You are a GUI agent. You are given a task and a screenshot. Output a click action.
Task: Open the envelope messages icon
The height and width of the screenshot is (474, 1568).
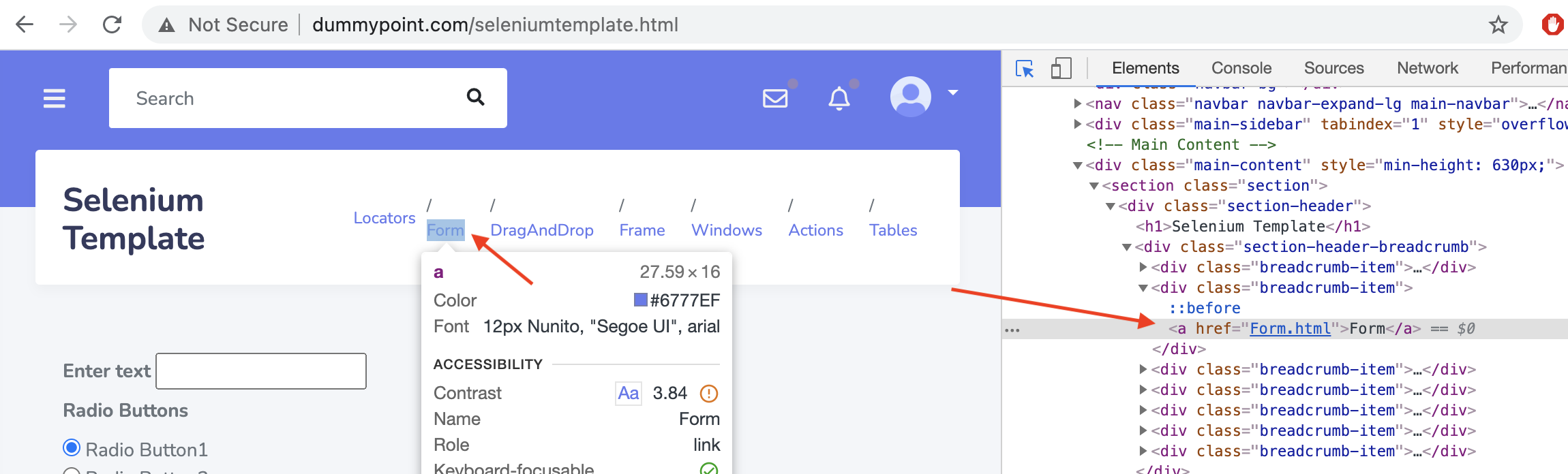click(775, 99)
